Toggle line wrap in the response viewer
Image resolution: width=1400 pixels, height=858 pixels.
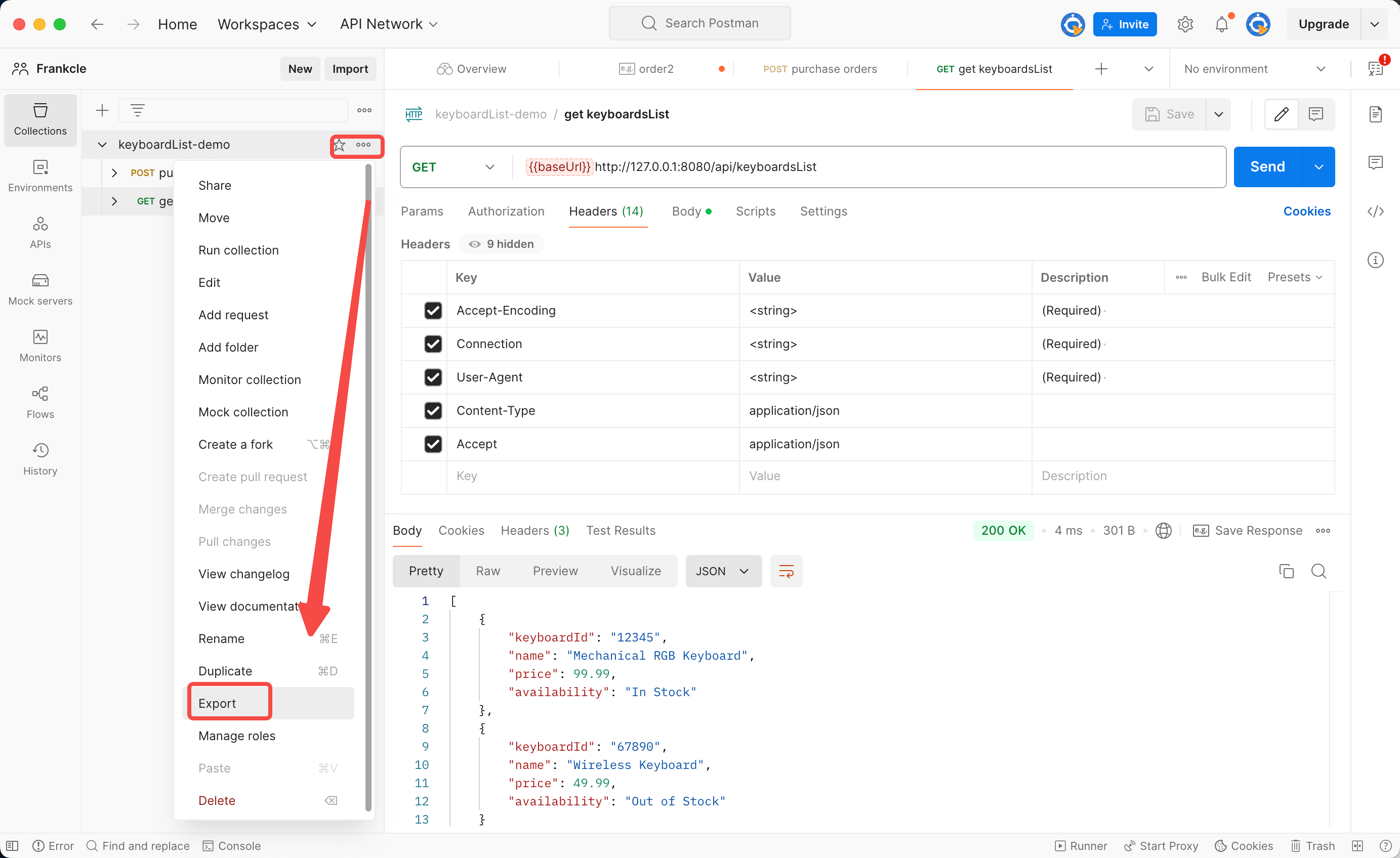tap(787, 571)
